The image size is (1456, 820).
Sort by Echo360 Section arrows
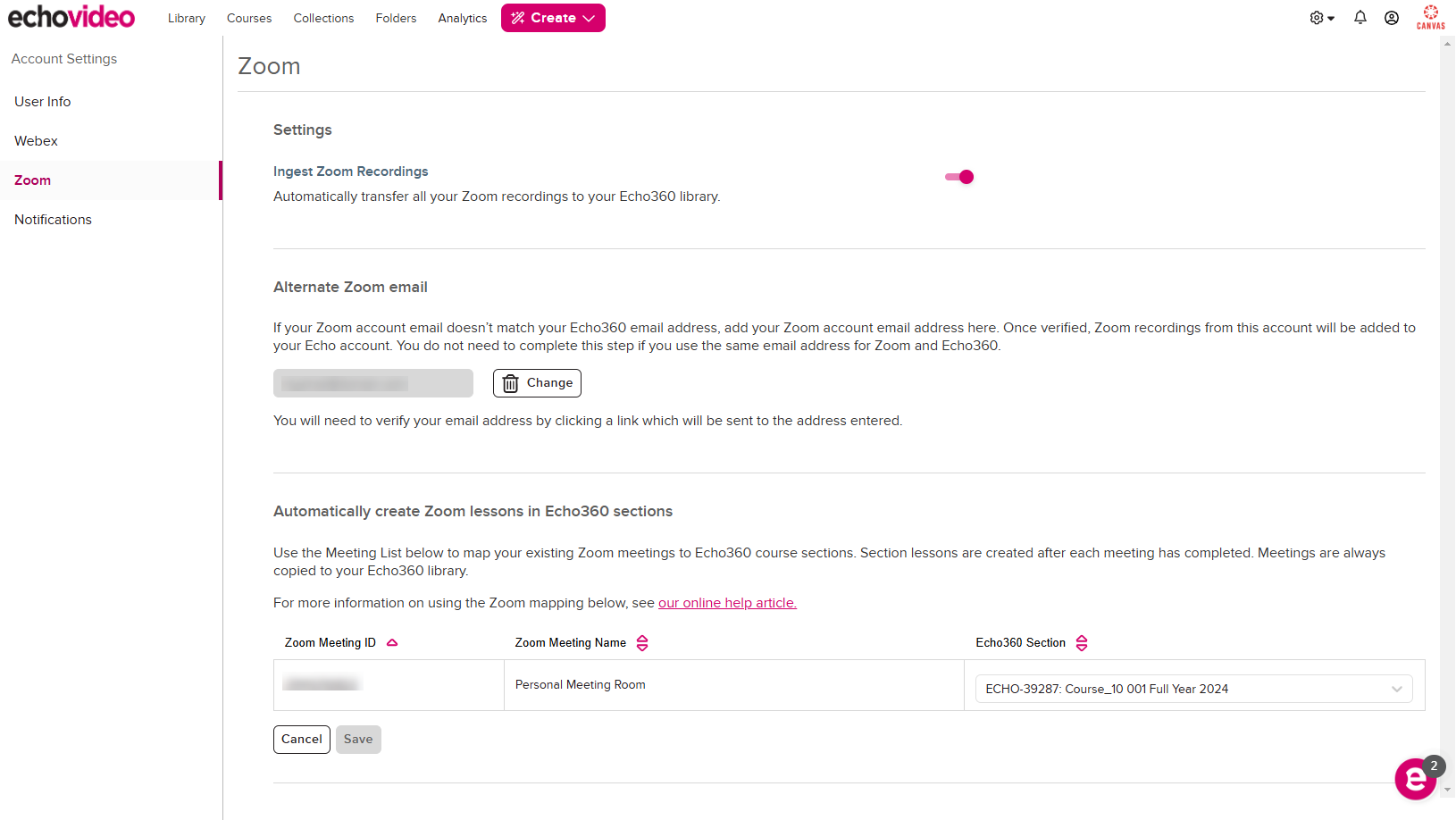(1082, 643)
